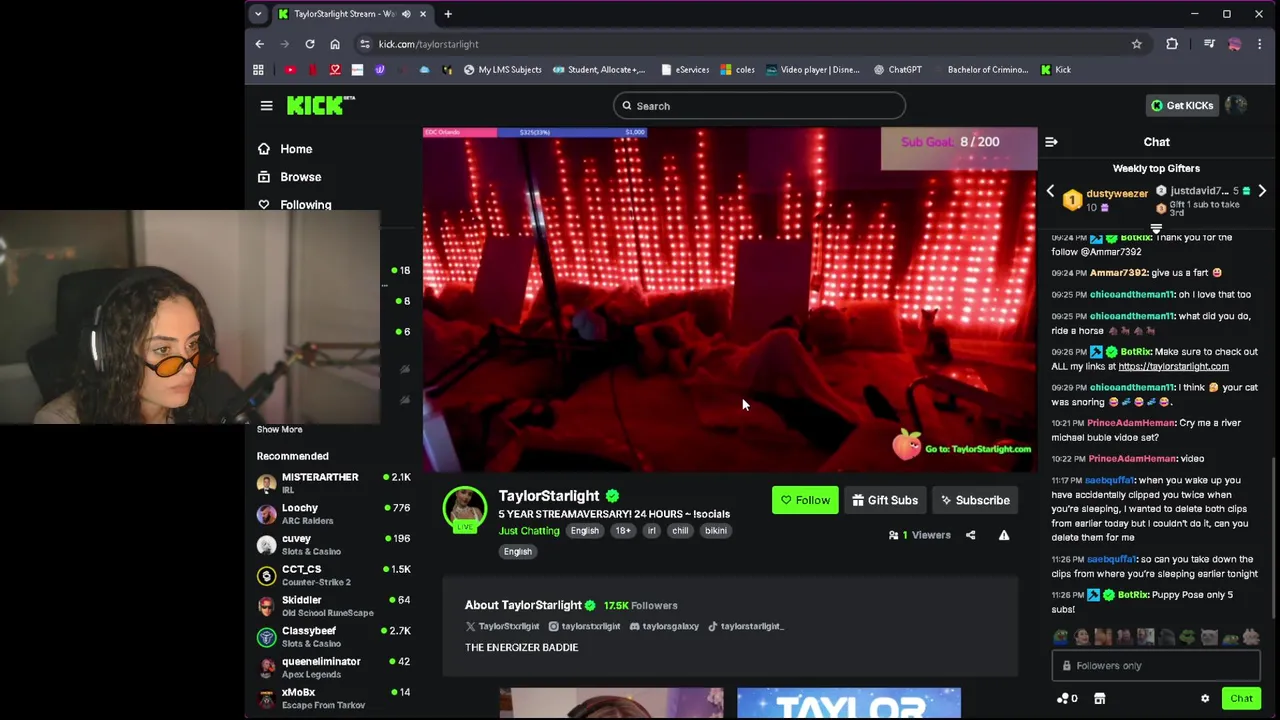This screenshot has width=1280, height=720.
Task: Click the Kick search field
Action: tap(759, 106)
